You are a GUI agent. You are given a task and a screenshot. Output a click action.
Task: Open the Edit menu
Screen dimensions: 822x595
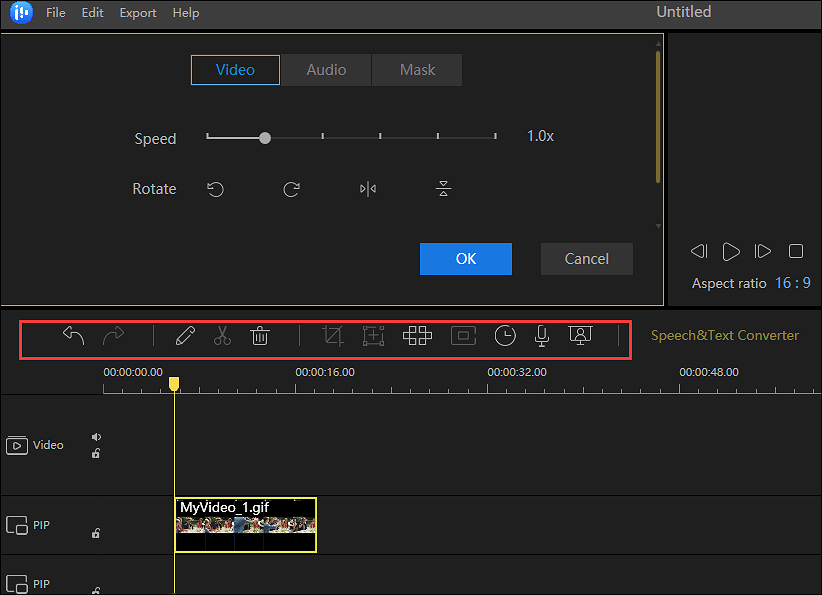pyautogui.click(x=92, y=13)
